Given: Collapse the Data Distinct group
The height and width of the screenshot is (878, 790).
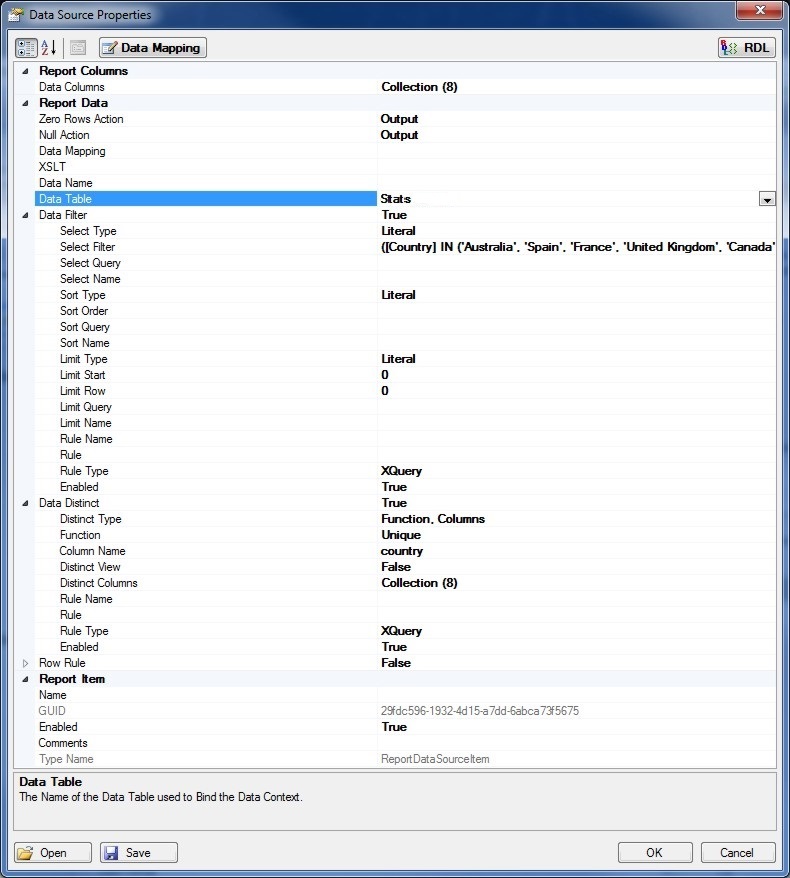Looking at the screenshot, I should pyautogui.click(x=25, y=503).
